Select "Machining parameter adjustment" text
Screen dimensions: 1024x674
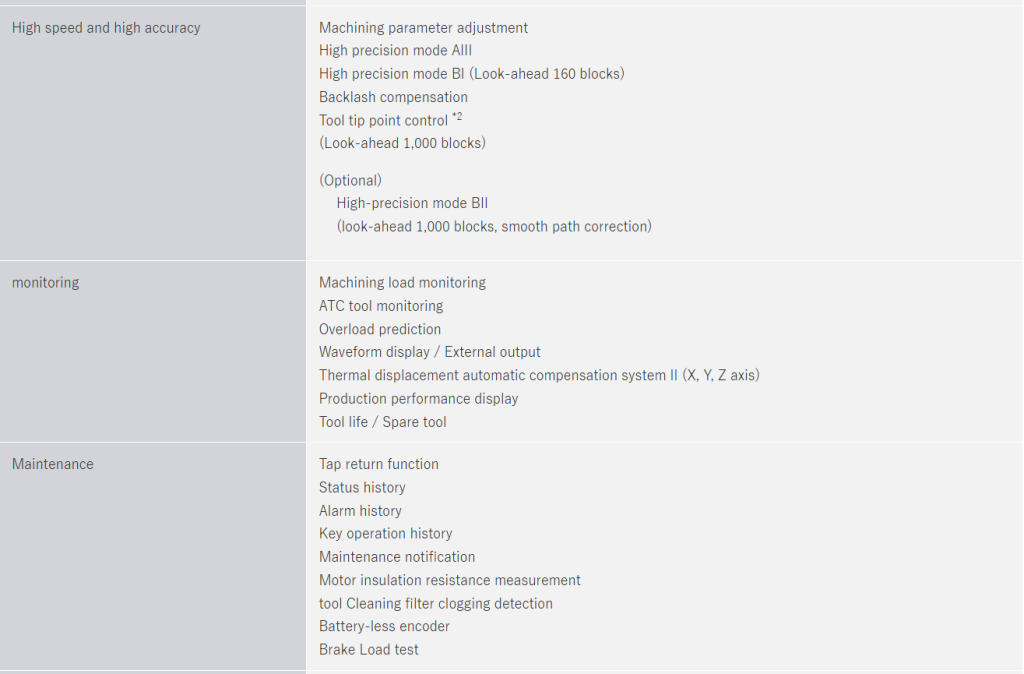(x=423, y=28)
